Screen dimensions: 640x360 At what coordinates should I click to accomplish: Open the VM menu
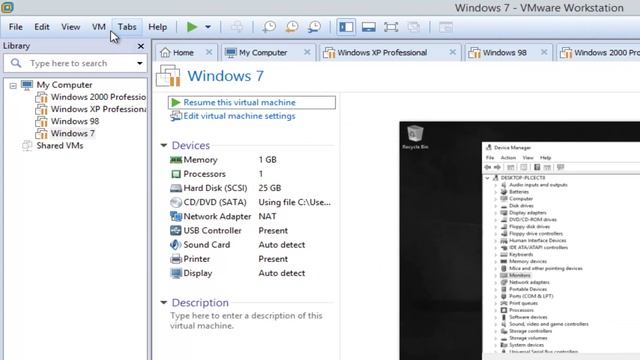tap(98, 27)
